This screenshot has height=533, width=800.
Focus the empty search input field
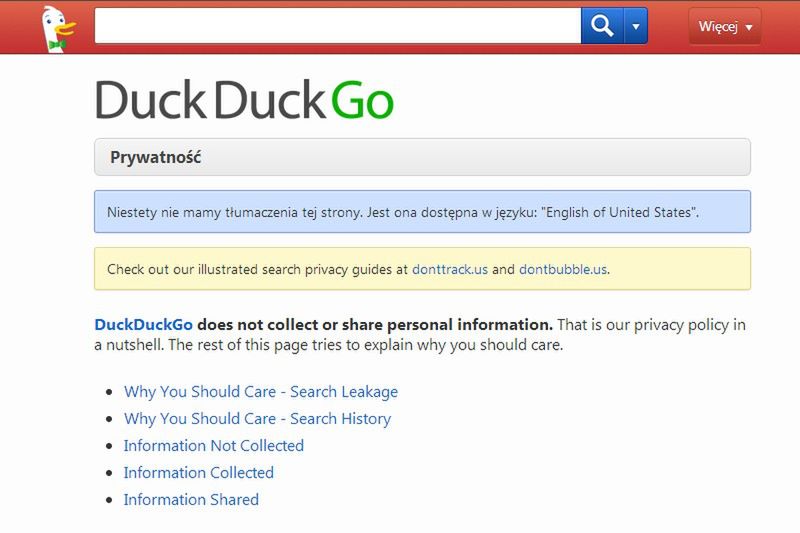(338, 26)
